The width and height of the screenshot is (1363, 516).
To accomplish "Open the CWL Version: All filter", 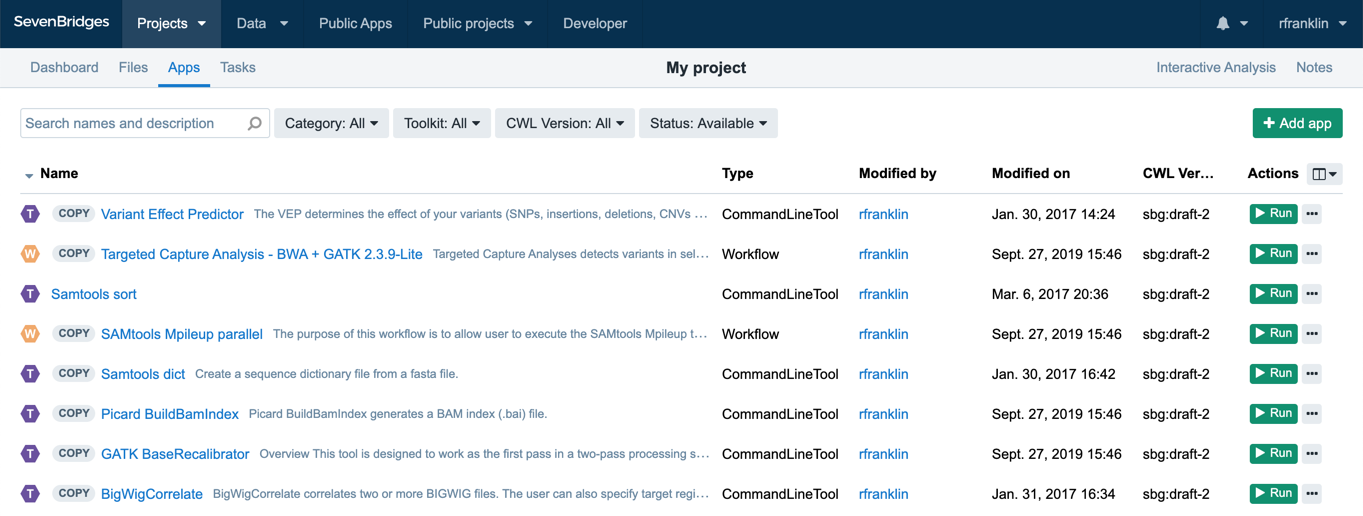I will pyautogui.click(x=565, y=123).
